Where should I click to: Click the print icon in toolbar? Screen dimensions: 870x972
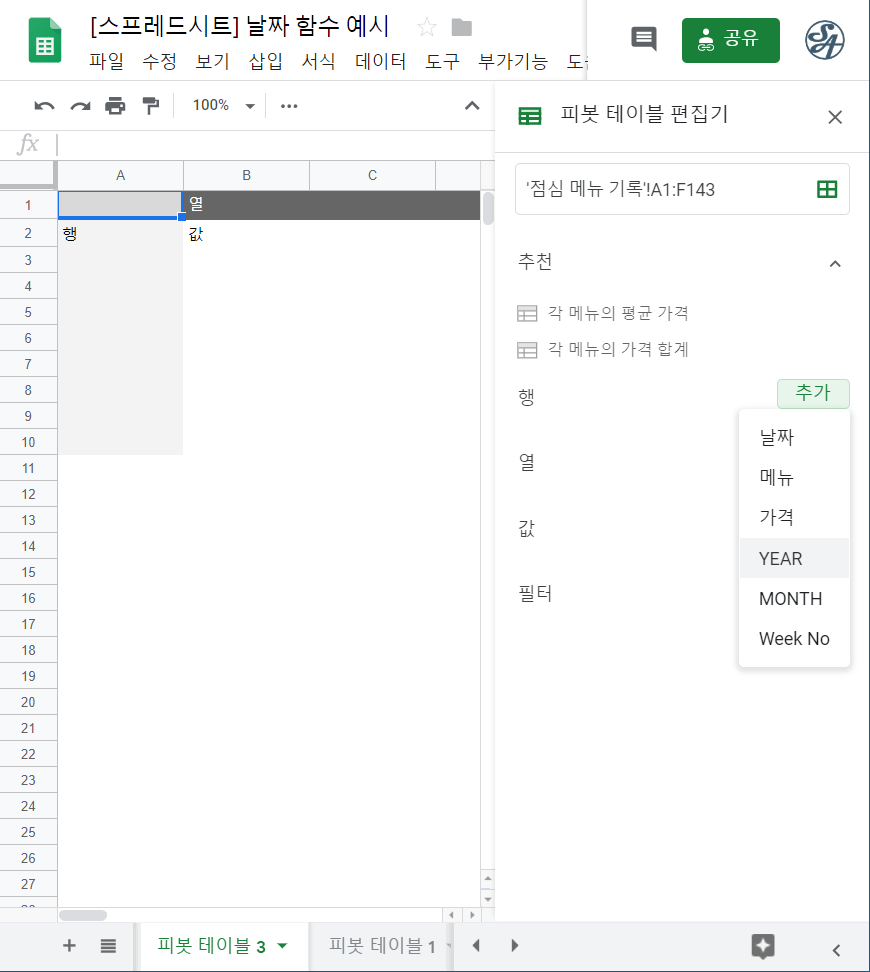click(116, 106)
